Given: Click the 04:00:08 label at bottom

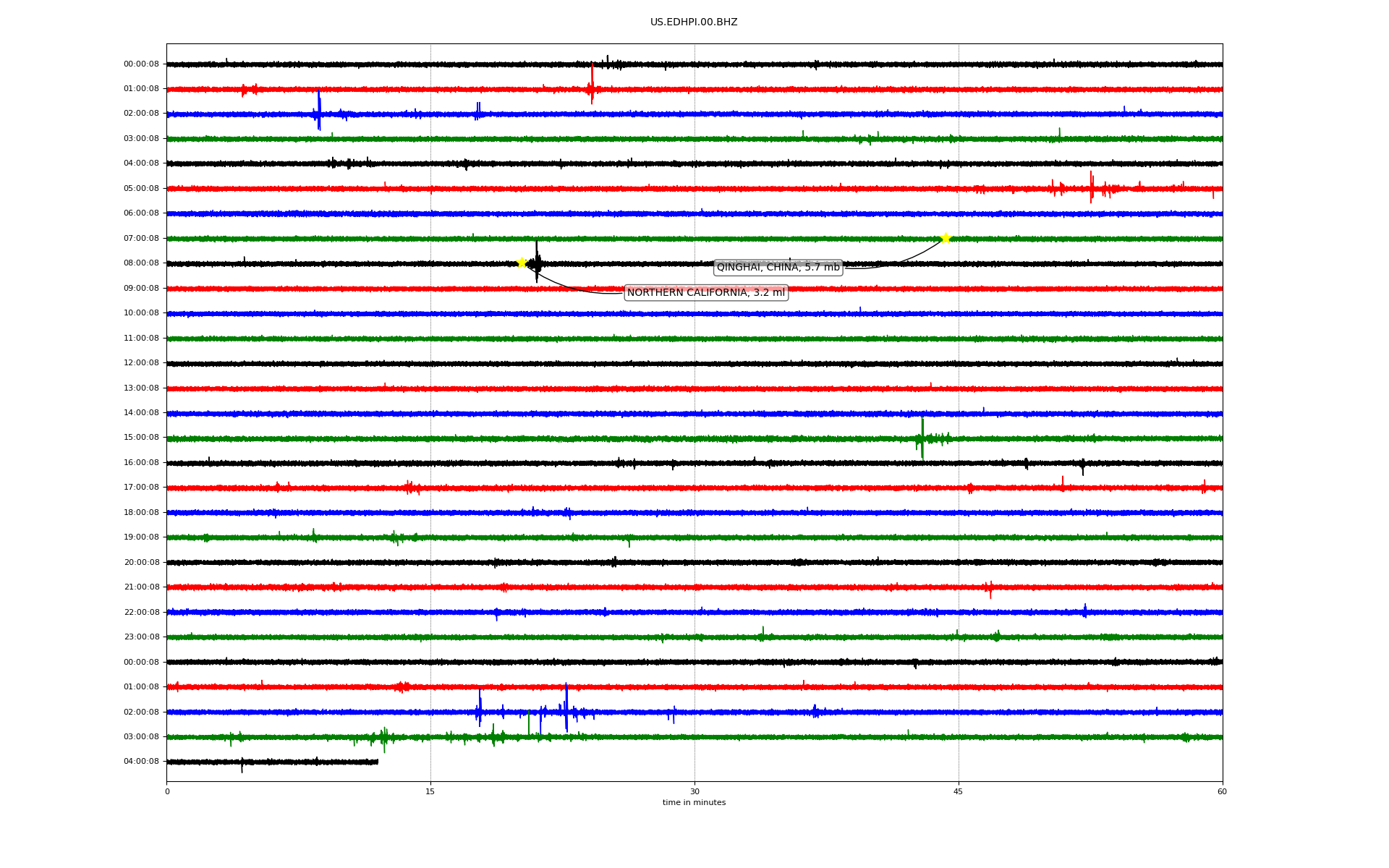Looking at the screenshot, I should pyautogui.click(x=141, y=762).
